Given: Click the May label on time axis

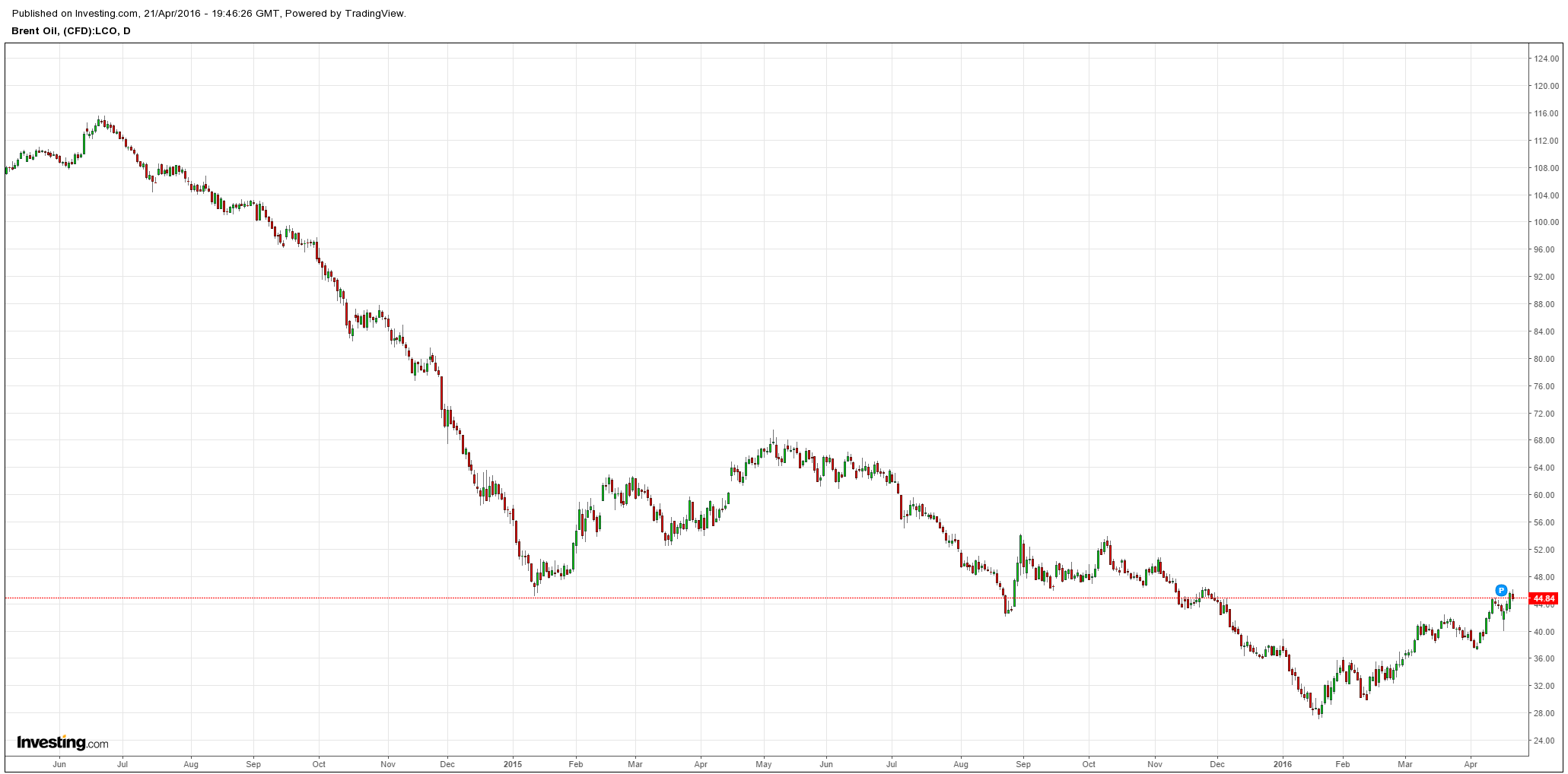Looking at the screenshot, I should click(x=764, y=764).
